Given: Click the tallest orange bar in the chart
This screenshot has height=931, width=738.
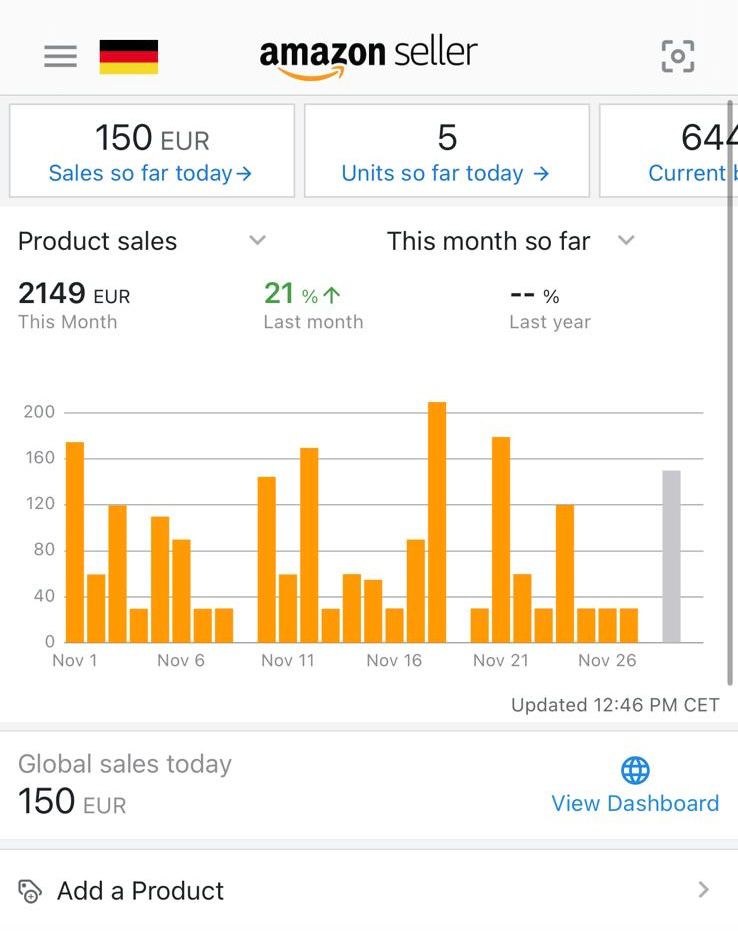Looking at the screenshot, I should pos(437,522).
